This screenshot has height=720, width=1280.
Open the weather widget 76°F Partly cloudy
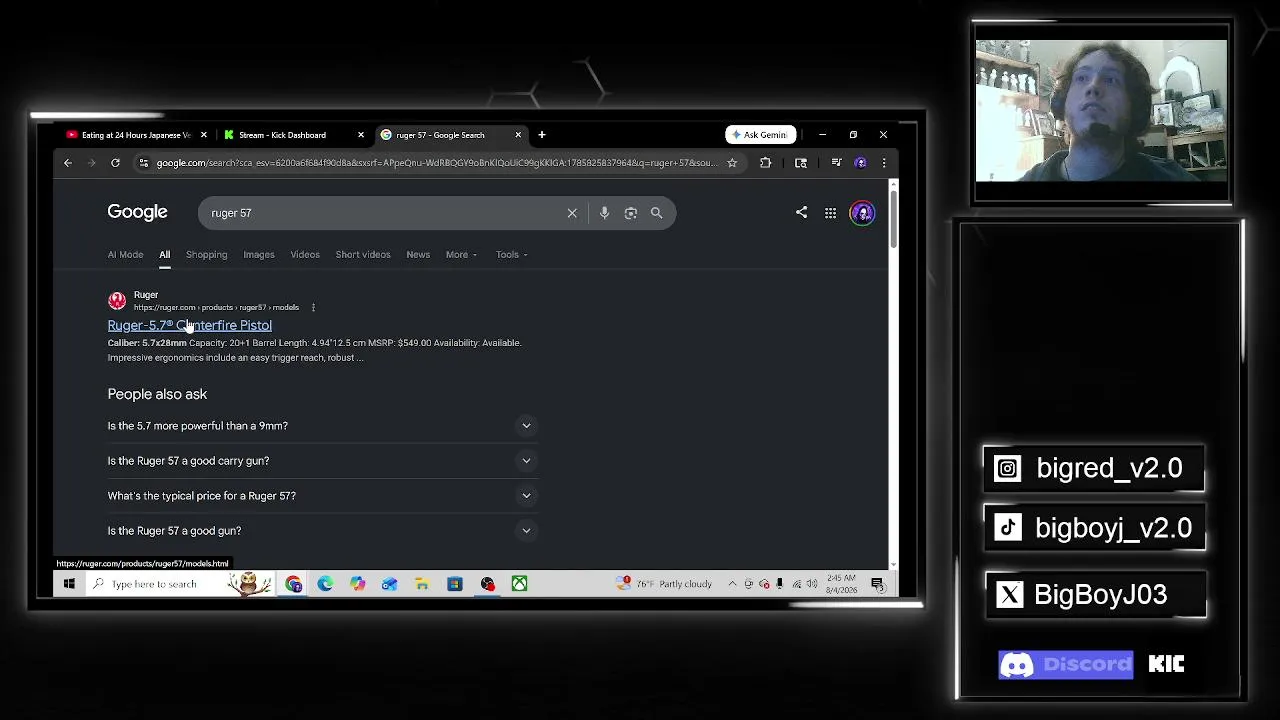tap(666, 584)
